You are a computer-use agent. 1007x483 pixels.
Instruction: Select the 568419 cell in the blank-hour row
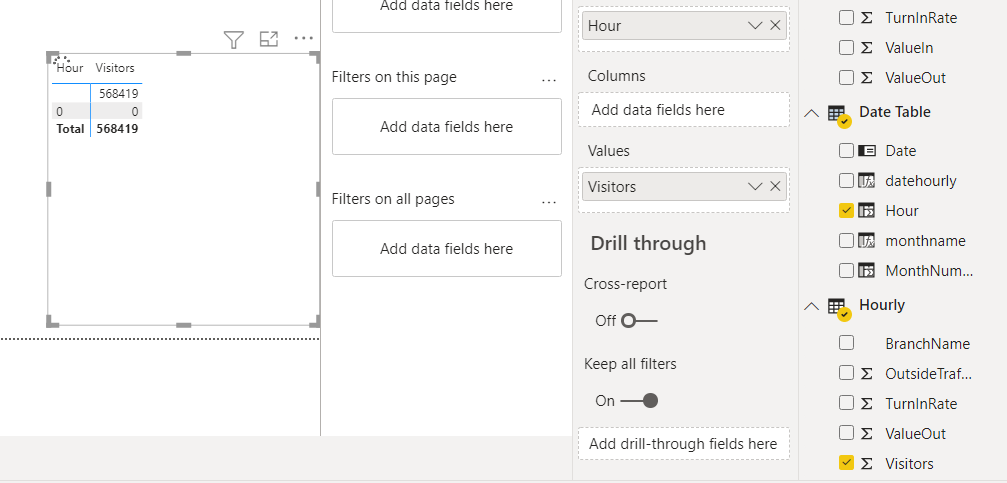click(x=119, y=94)
